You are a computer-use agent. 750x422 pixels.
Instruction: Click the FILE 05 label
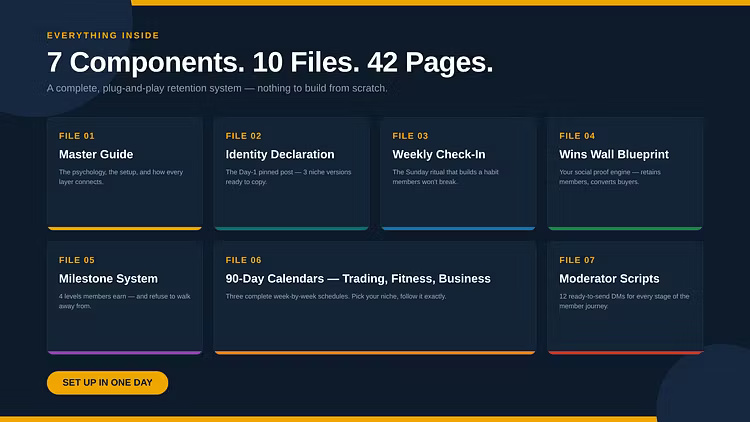point(77,260)
